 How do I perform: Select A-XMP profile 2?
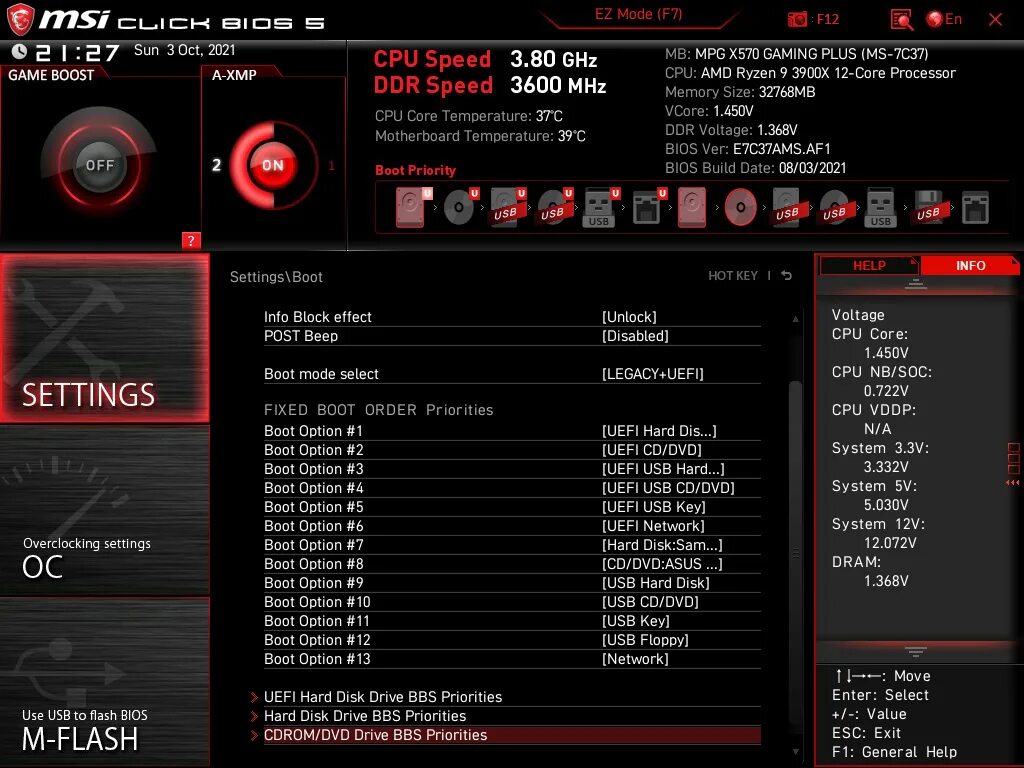click(x=216, y=165)
